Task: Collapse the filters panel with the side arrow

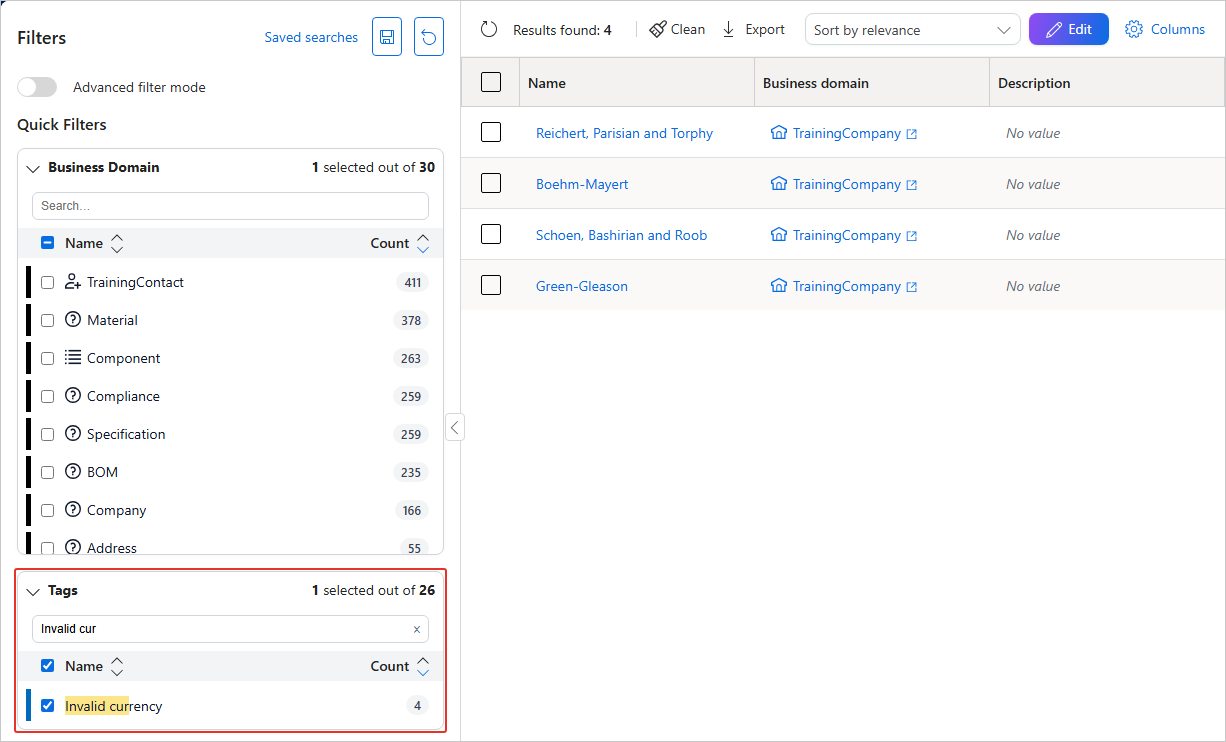Action: [x=454, y=427]
